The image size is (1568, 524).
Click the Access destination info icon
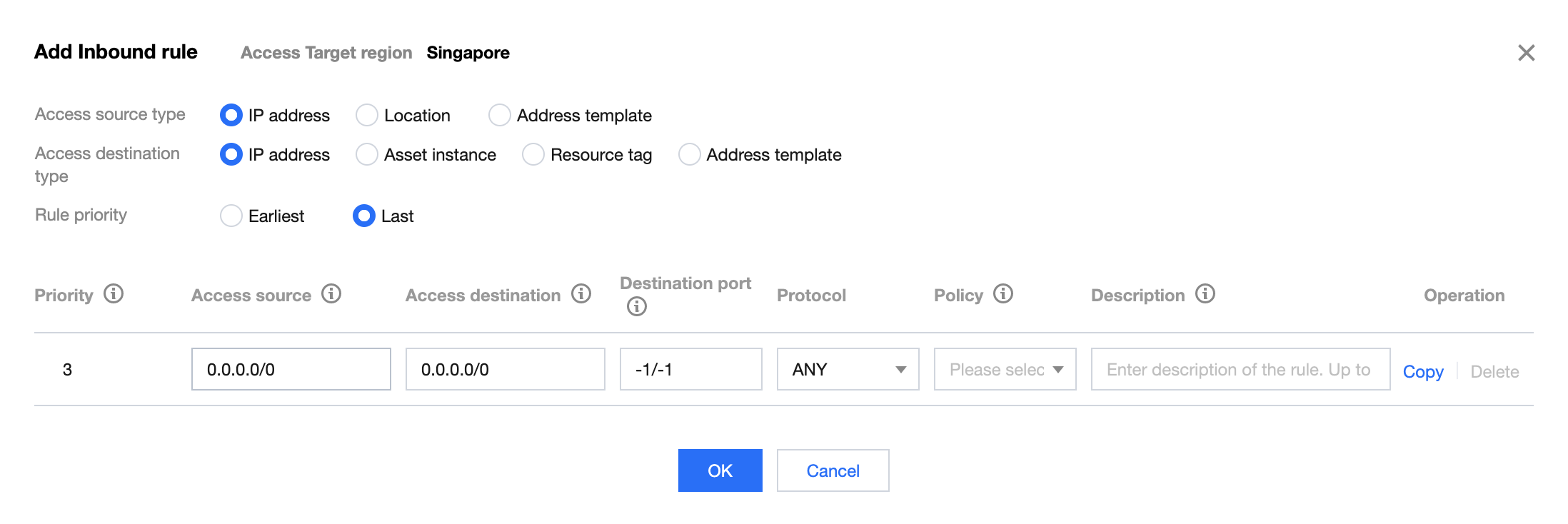tap(581, 293)
